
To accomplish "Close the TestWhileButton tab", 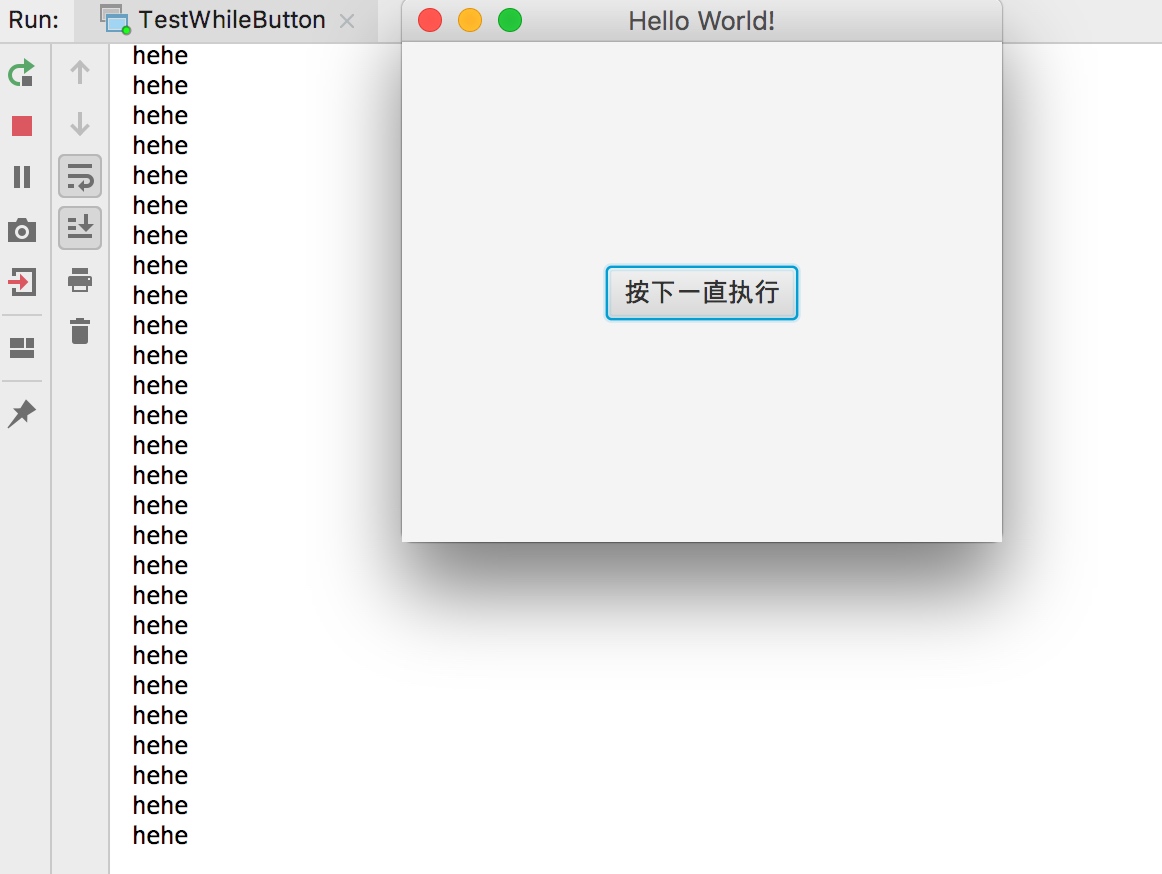I will tap(345, 19).
